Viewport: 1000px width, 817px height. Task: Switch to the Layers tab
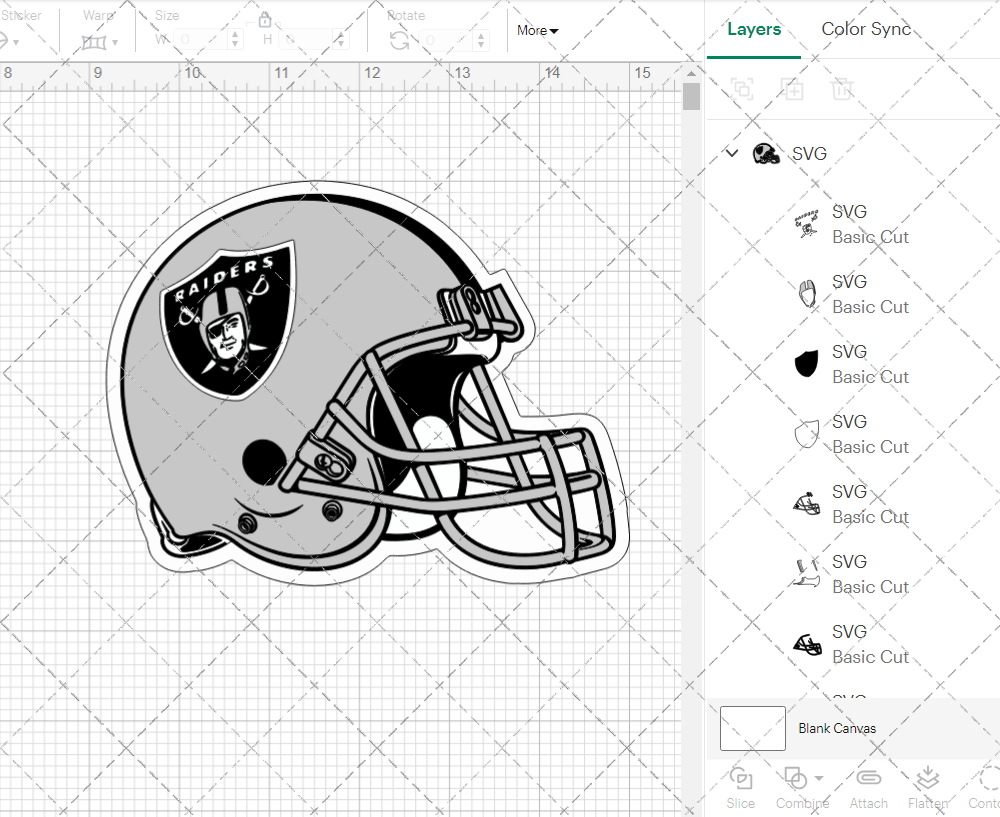754,29
